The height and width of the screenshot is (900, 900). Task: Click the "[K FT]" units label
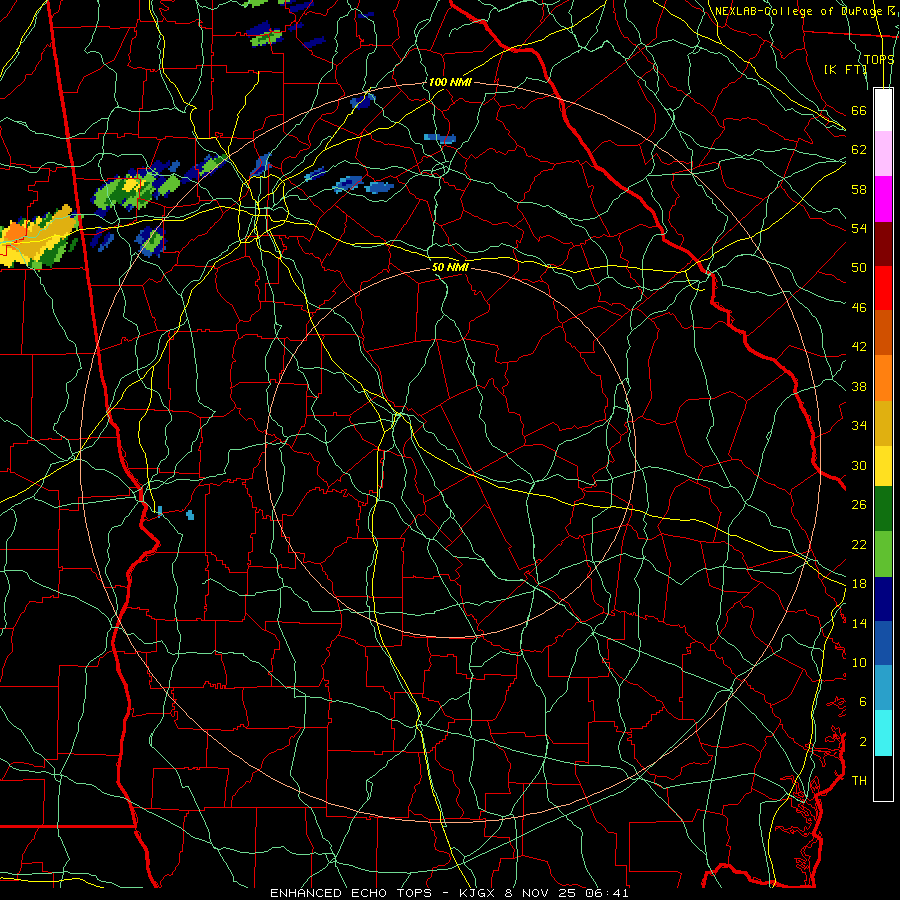click(845, 69)
